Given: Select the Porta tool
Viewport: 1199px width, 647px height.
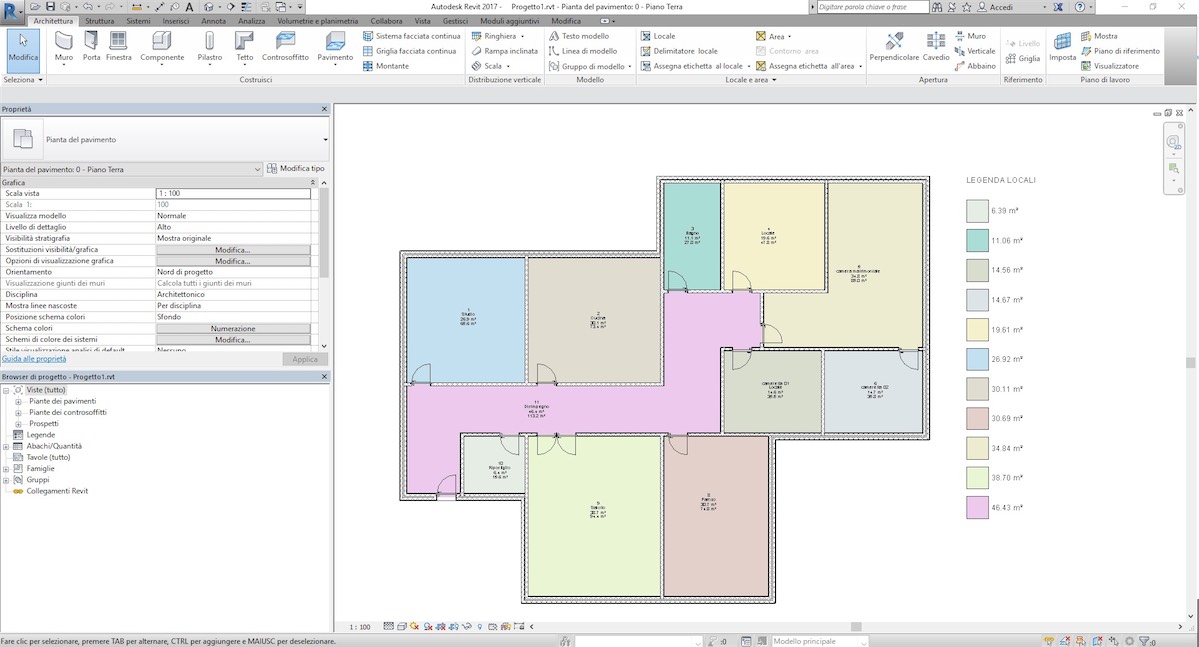Looking at the screenshot, I should point(91,45).
